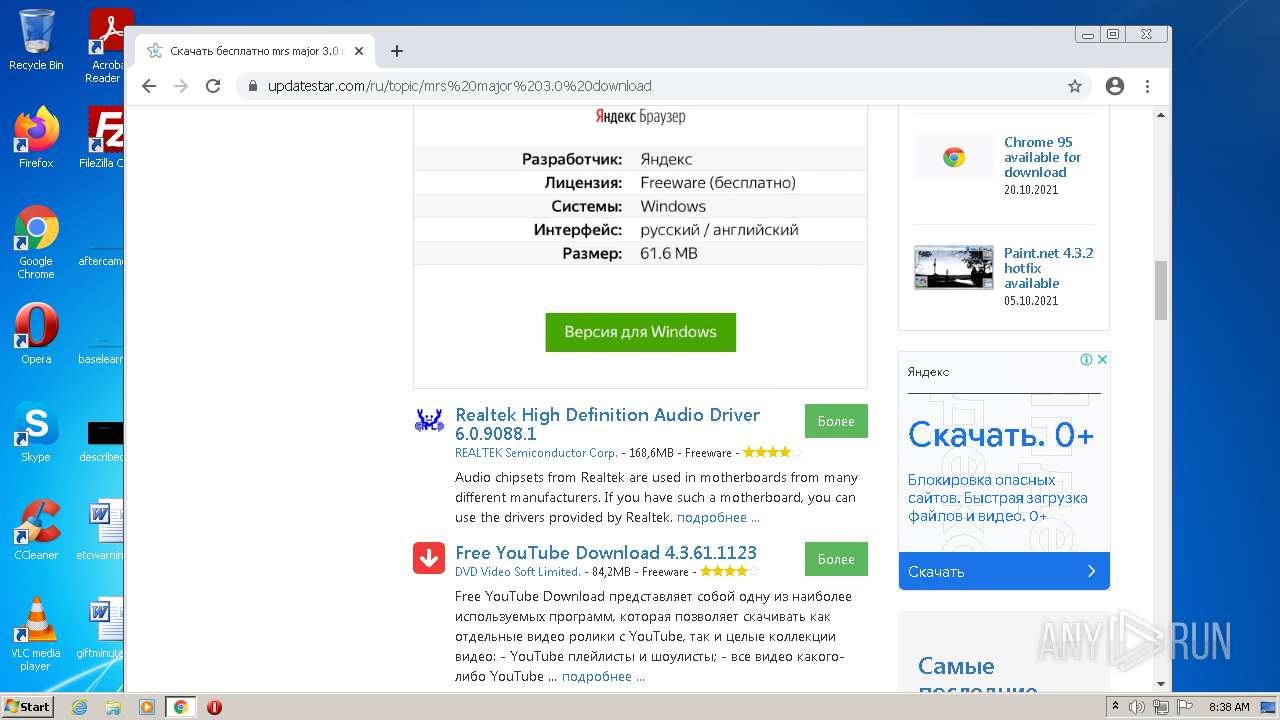This screenshot has width=1280, height=720.
Task: Open Free YouTube Download 4.3.61.1123 title link
Action: point(606,552)
